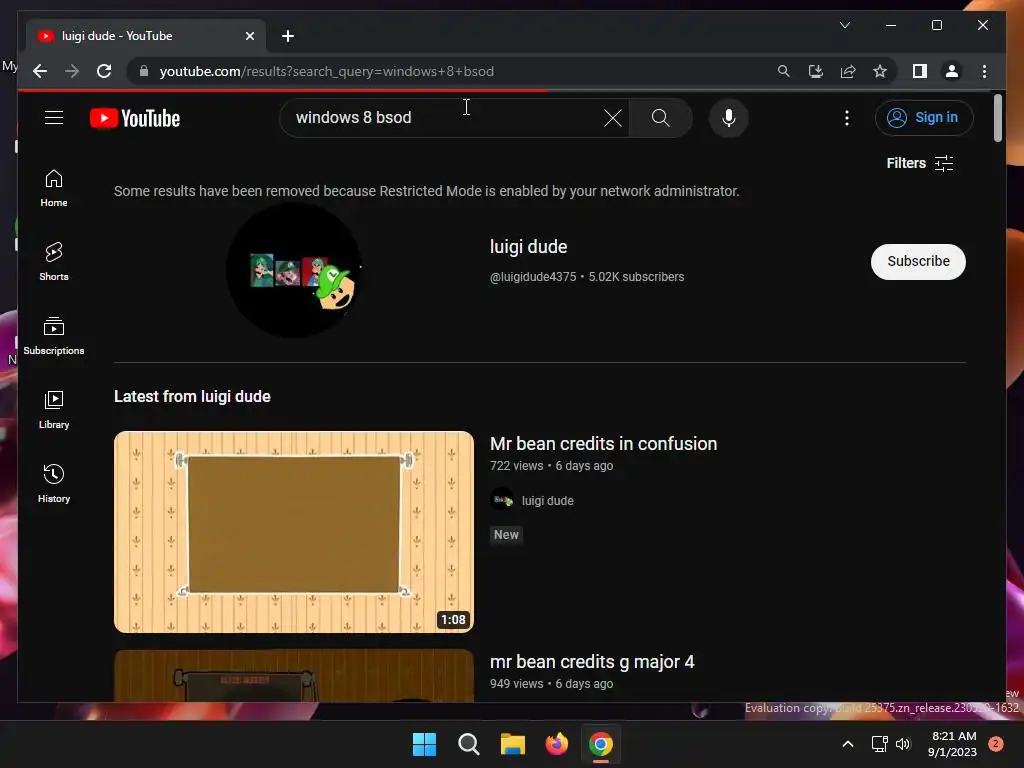The height and width of the screenshot is (768, 1024).
Task: Reload the page with the refresh icon
Action: coord(104,71)
